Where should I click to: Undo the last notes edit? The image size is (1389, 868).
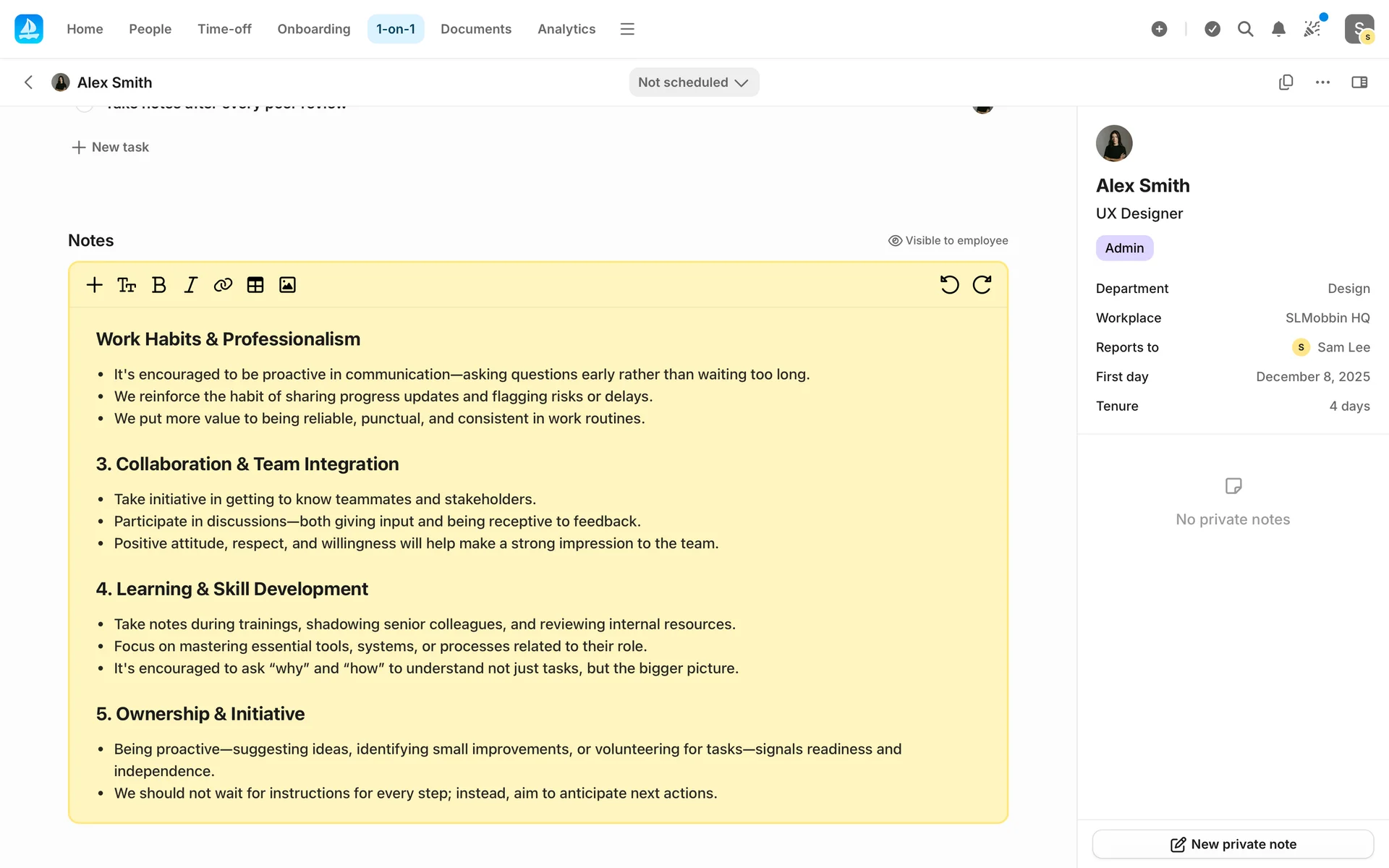[x=949, y=285]
